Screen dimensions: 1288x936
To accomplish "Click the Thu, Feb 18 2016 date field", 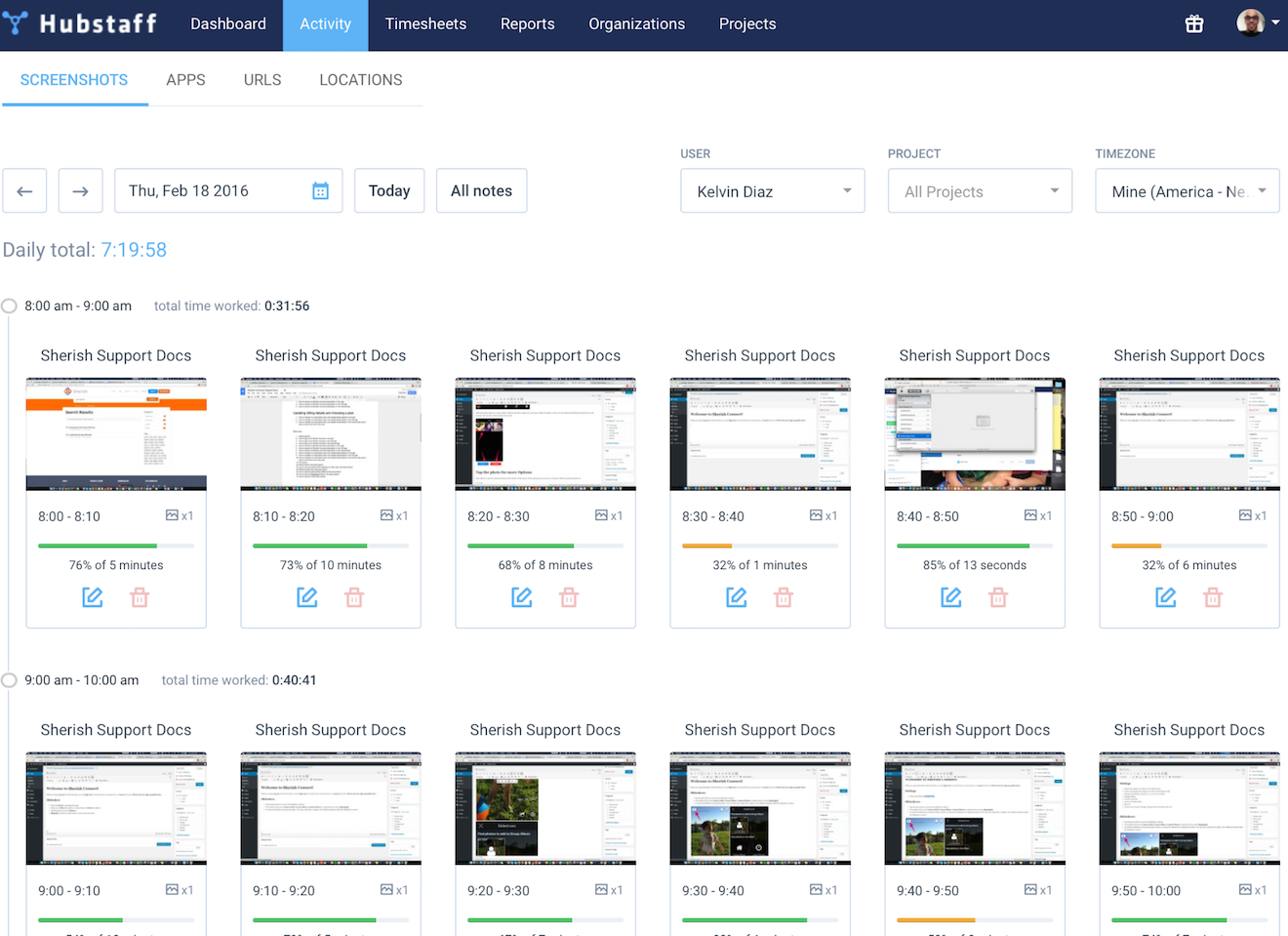I will click(228, 191).
